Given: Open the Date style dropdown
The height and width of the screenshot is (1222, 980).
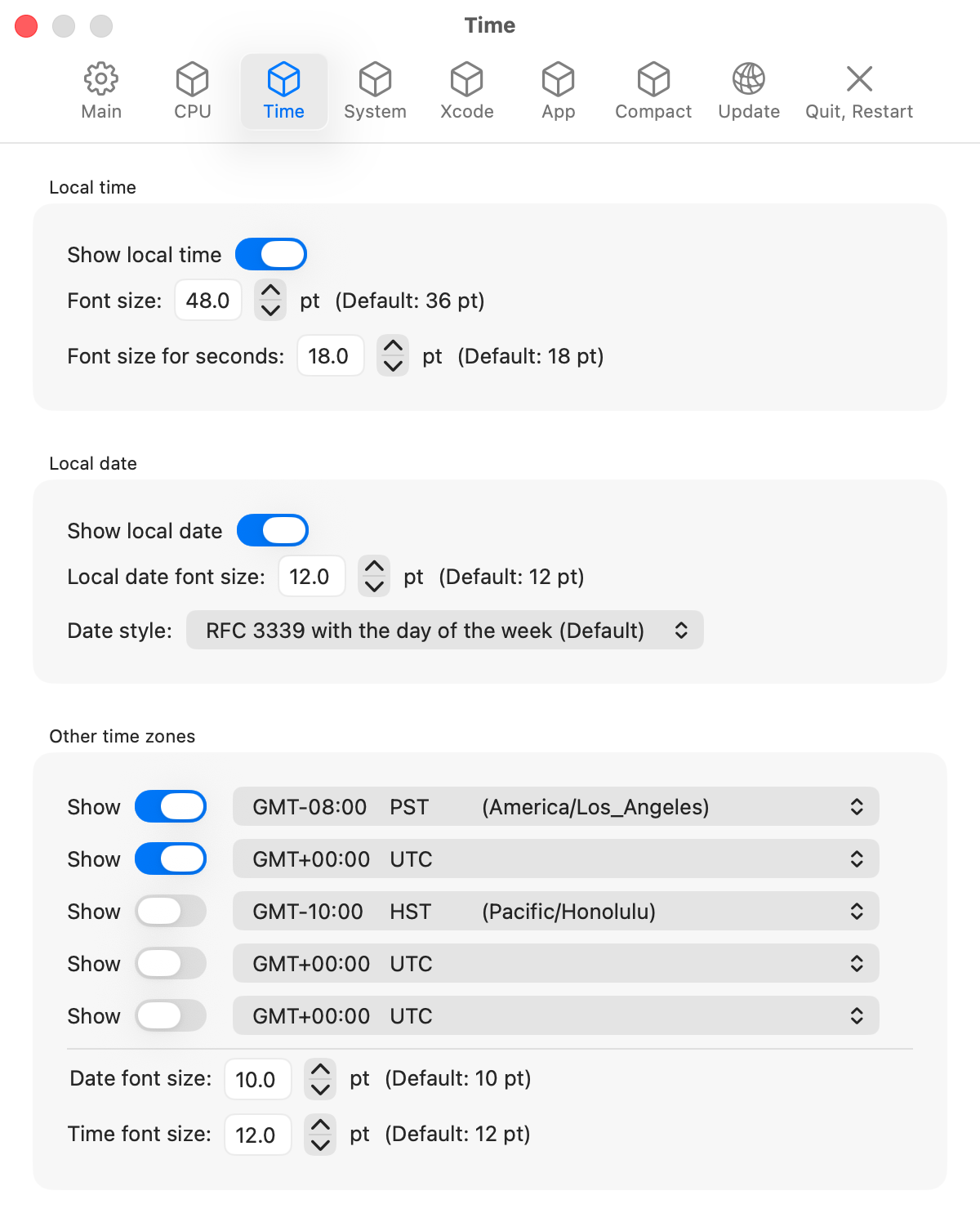Looking at the screenshot, I should [445, 631].
